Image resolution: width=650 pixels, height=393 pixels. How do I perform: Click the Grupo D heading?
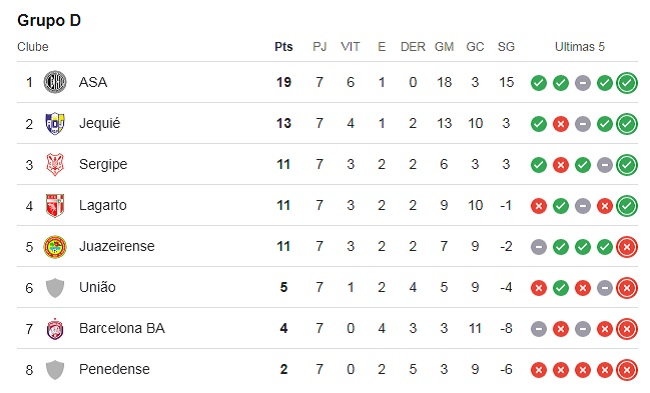point(49,20)
